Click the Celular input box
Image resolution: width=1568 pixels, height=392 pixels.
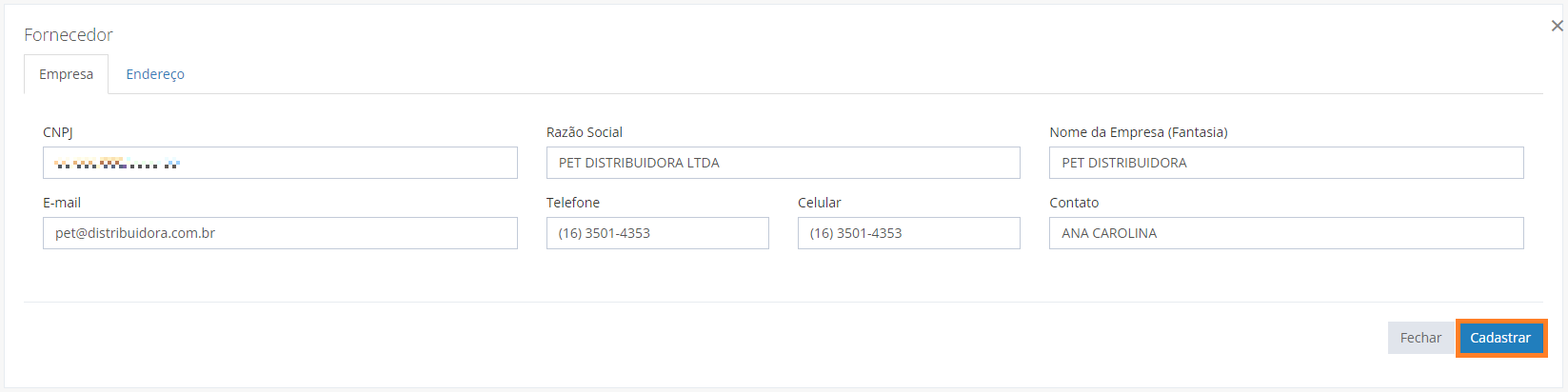(x=908, y=233)
